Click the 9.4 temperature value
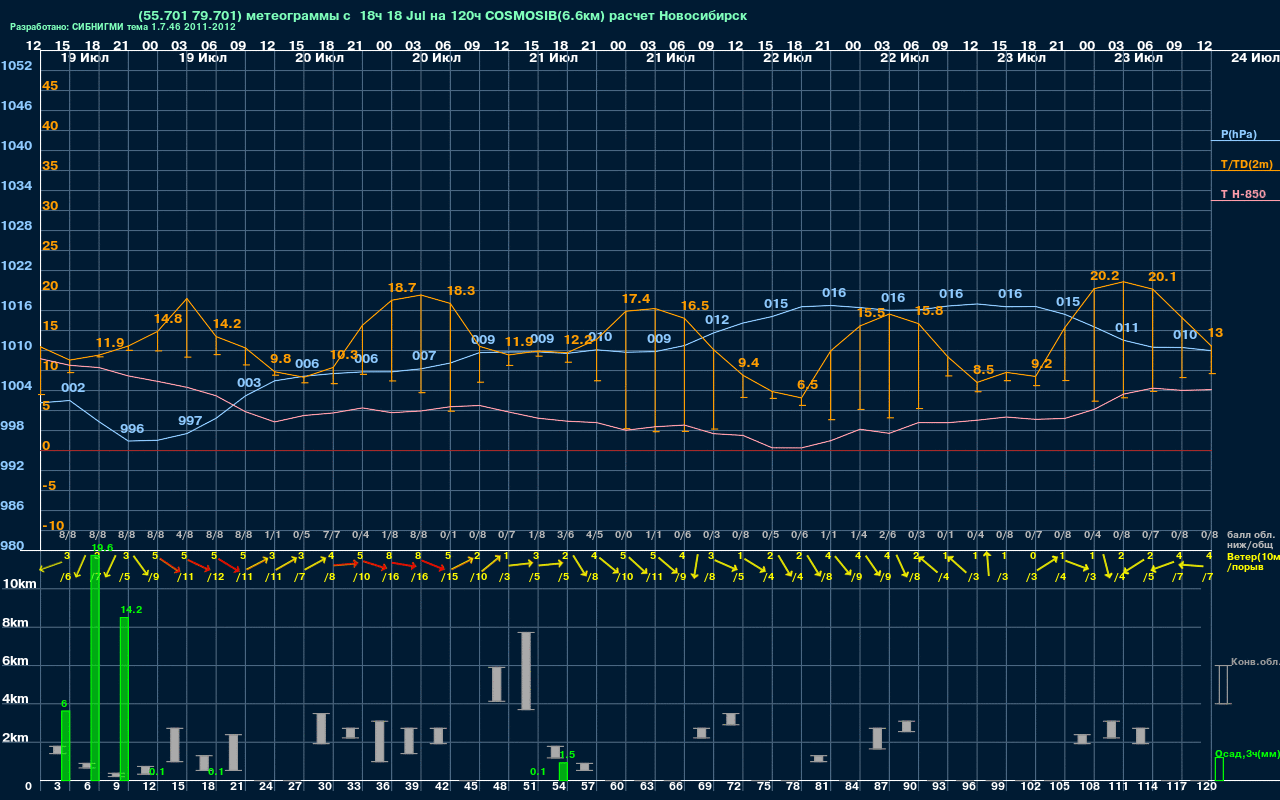Image resolution: width=1280 pixels, height=800 pixels. pos(748,363)
